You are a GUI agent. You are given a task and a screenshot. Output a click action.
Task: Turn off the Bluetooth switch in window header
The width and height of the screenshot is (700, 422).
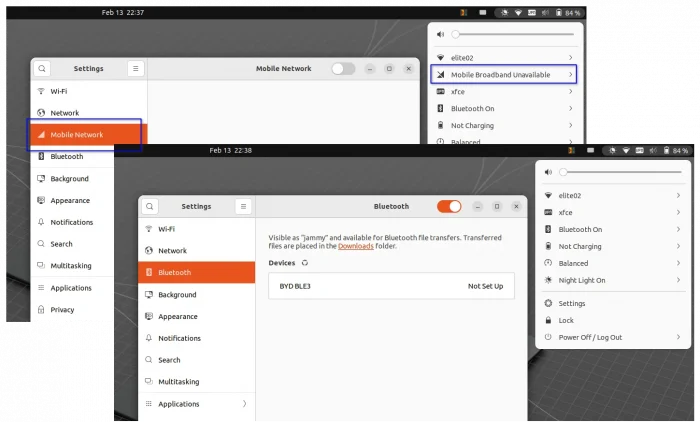pos(449,206)
